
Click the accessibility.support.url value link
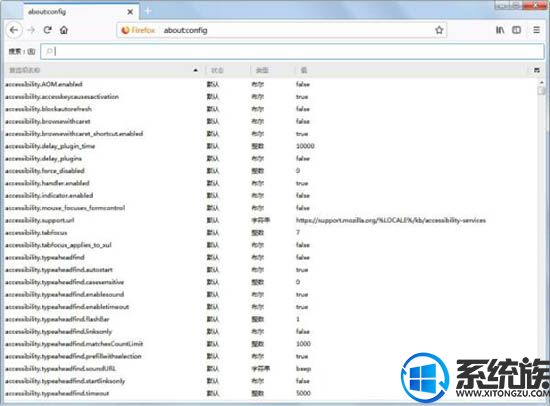pos(391,220)
